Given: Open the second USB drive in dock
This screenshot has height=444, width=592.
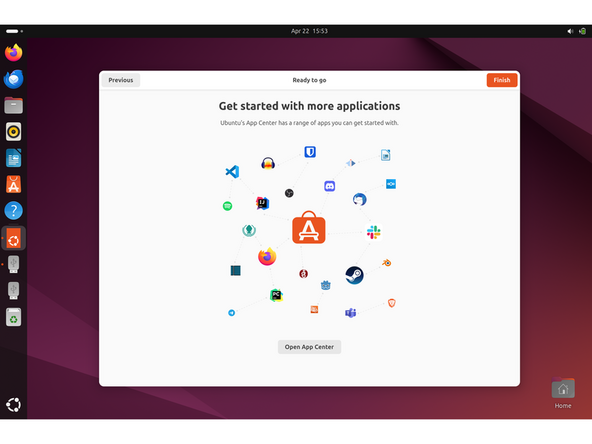Looking at the screenshot, I should 14,290.
